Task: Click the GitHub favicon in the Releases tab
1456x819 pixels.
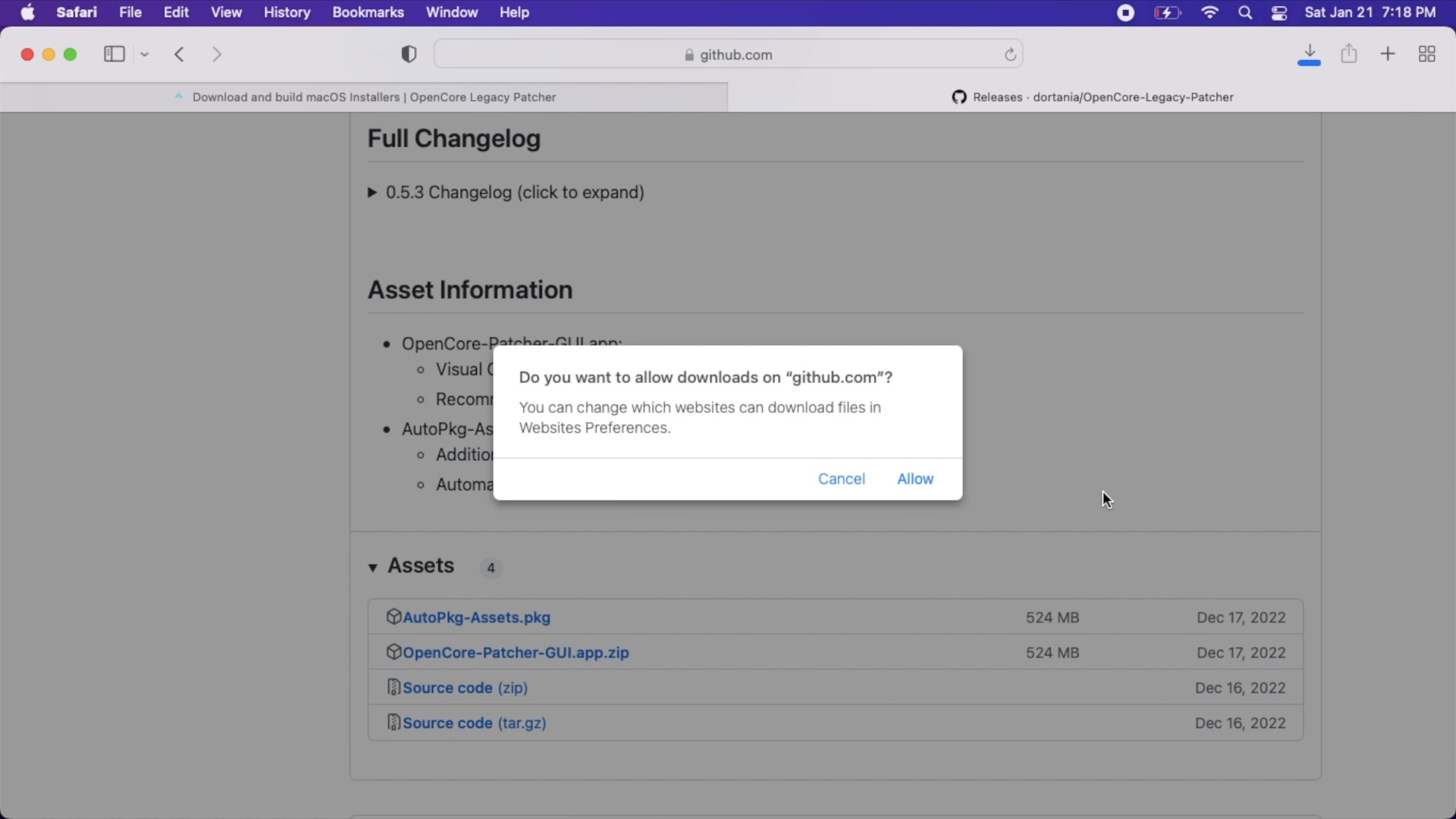Action: pyautogui.click(x=959, y=97)
